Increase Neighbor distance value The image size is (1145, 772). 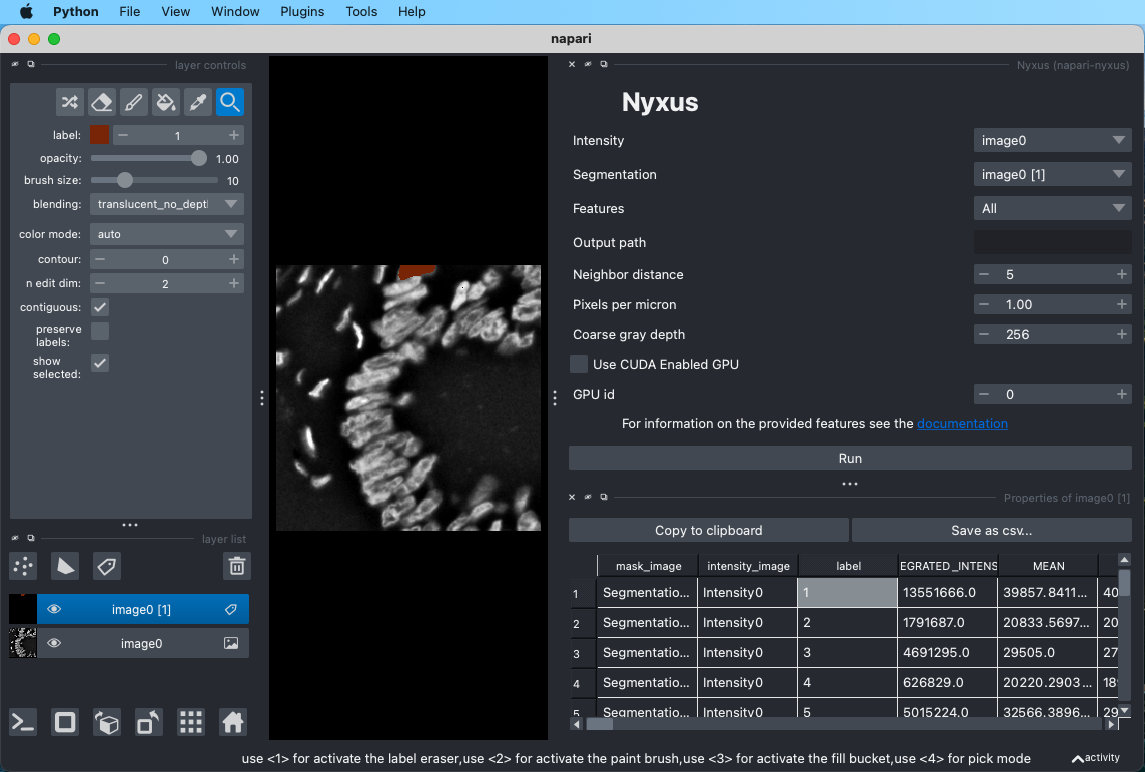tap(1122, 275)
